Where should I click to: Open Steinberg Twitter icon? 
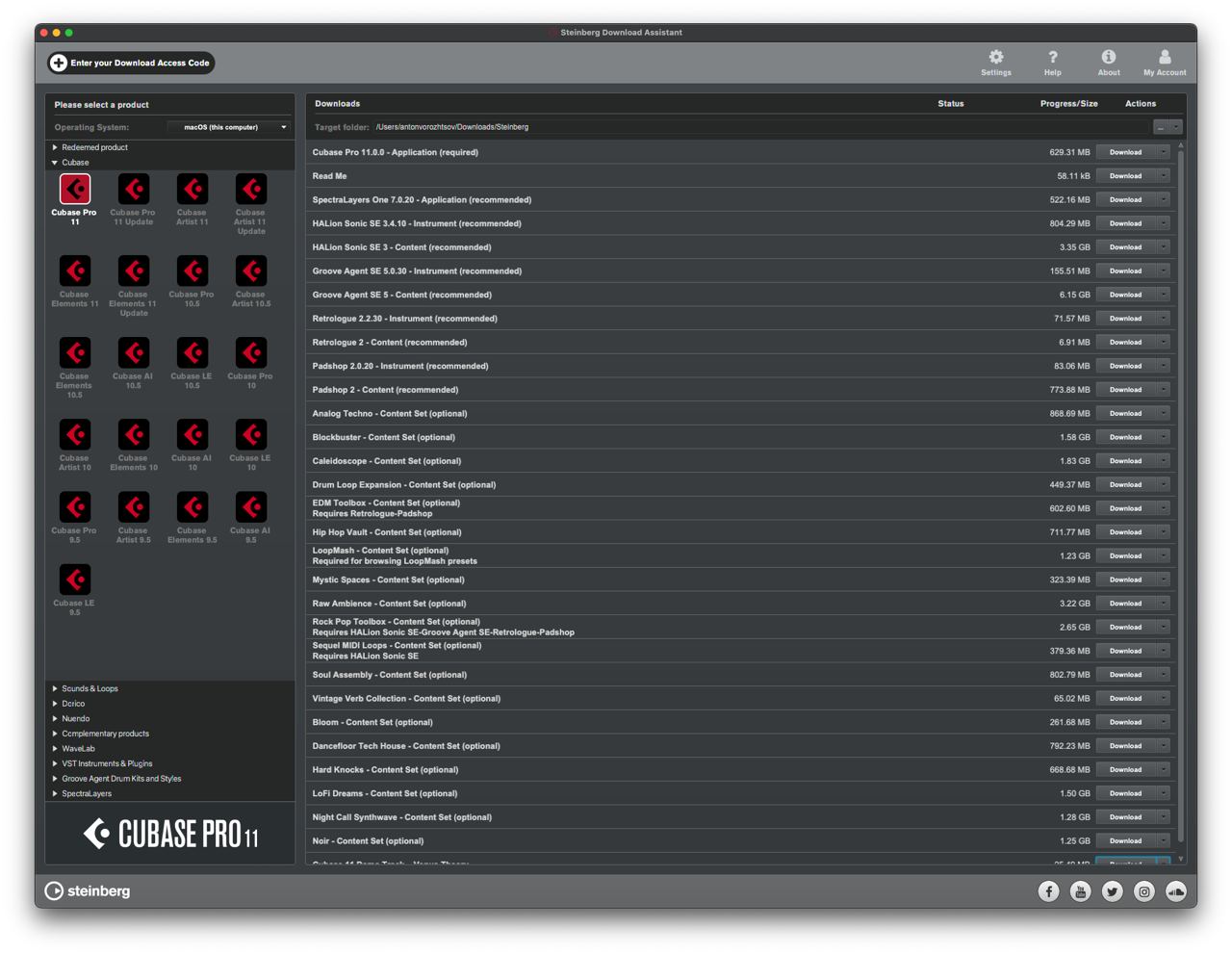coord(1113,891)
